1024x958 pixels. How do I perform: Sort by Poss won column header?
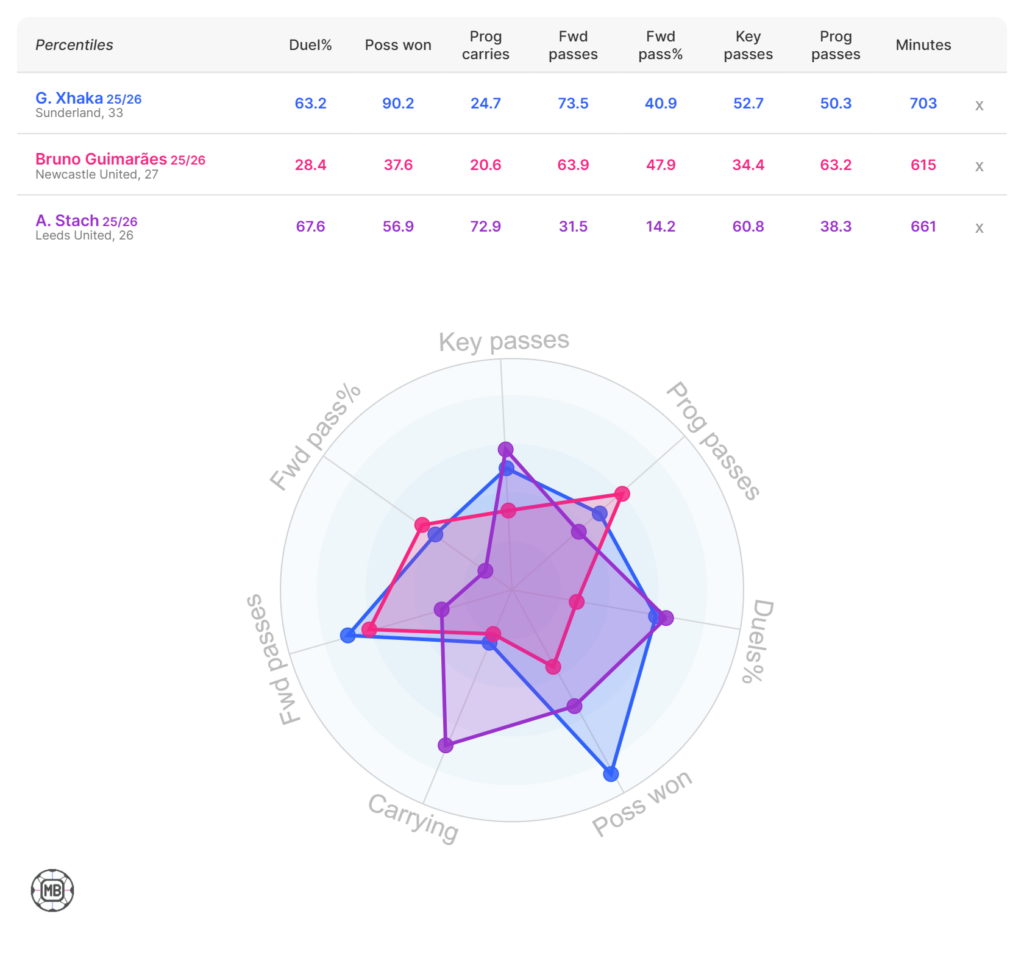click(x=398, y=45)
